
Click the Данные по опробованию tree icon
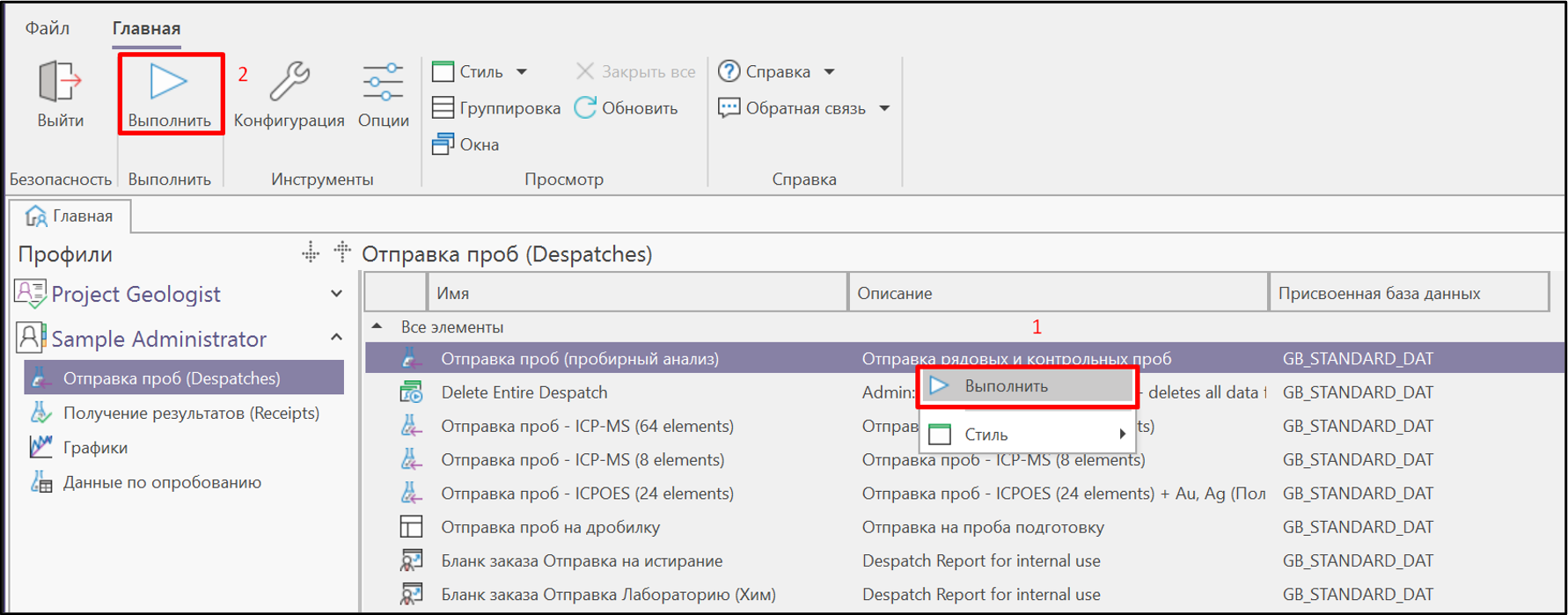pyautogui.click(x=40, y=482)
